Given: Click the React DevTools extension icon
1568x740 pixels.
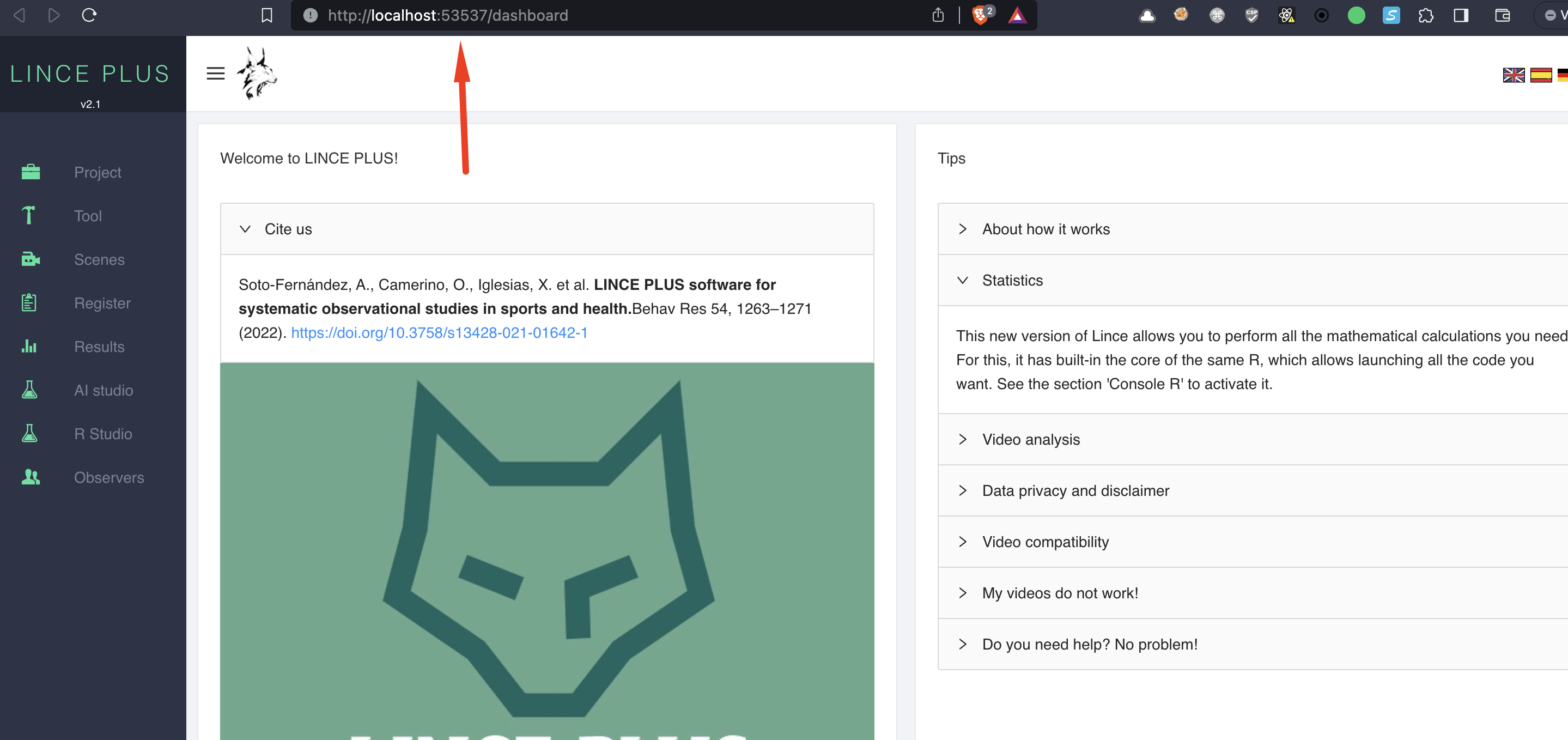Looking at the screenshot, I should pyautogui.click(x=1286, y=15).
